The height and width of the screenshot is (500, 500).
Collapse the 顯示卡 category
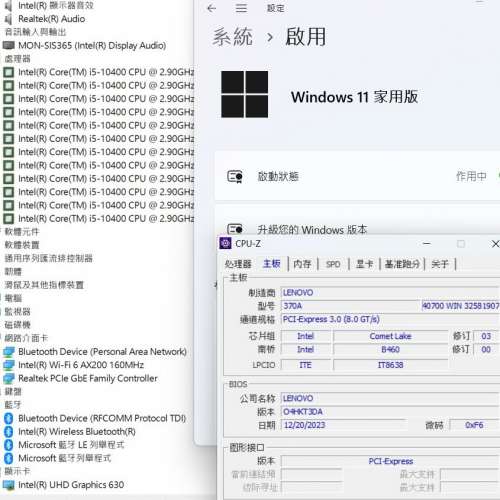point(17,472)
